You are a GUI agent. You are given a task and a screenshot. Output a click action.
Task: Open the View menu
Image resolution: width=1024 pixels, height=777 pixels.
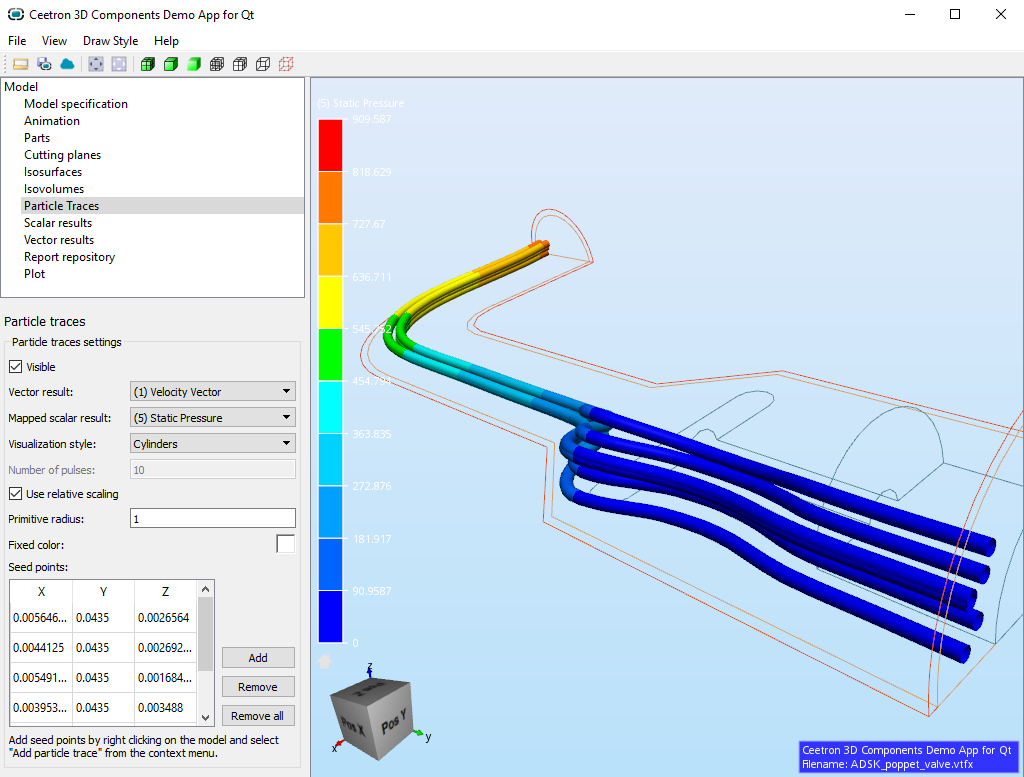click(x=54, y=41)
